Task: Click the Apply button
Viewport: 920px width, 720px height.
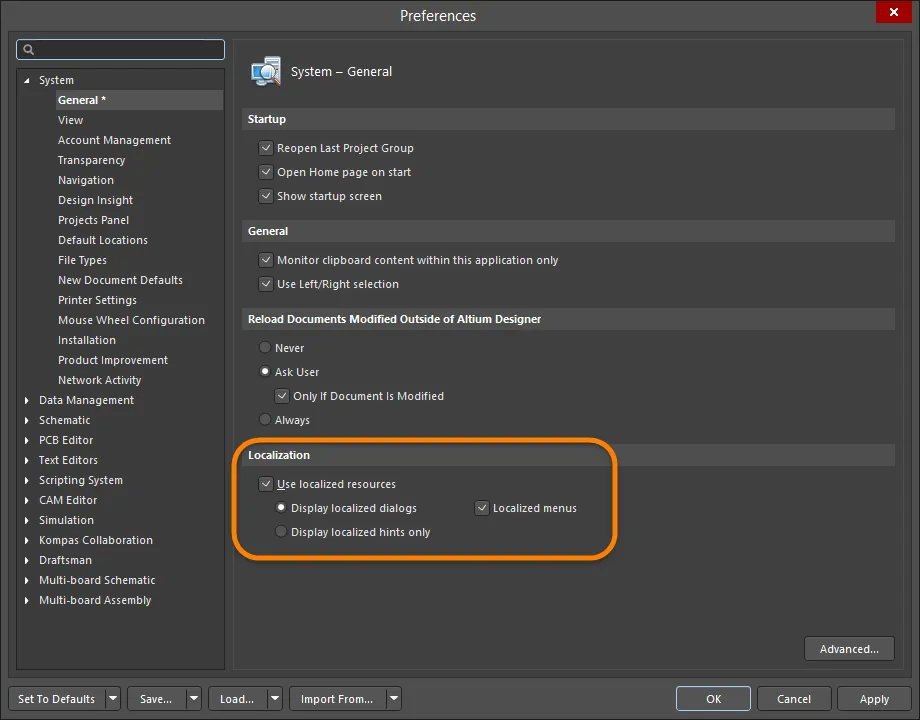Action: point(874,698)
